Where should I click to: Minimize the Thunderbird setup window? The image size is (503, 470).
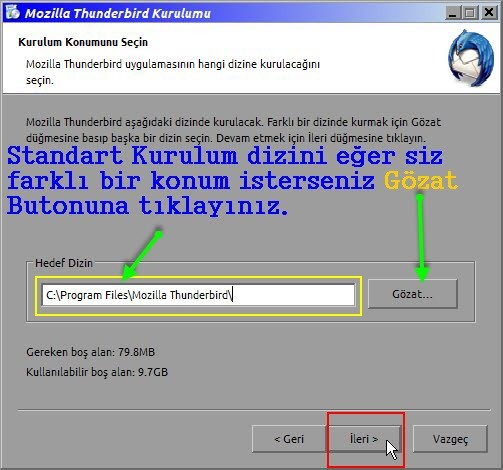452,13
